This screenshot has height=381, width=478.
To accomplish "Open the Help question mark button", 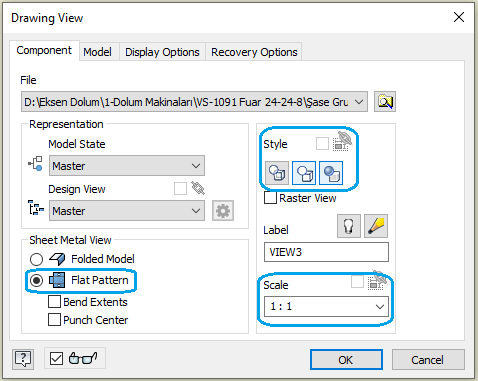I will coord(23,359).
